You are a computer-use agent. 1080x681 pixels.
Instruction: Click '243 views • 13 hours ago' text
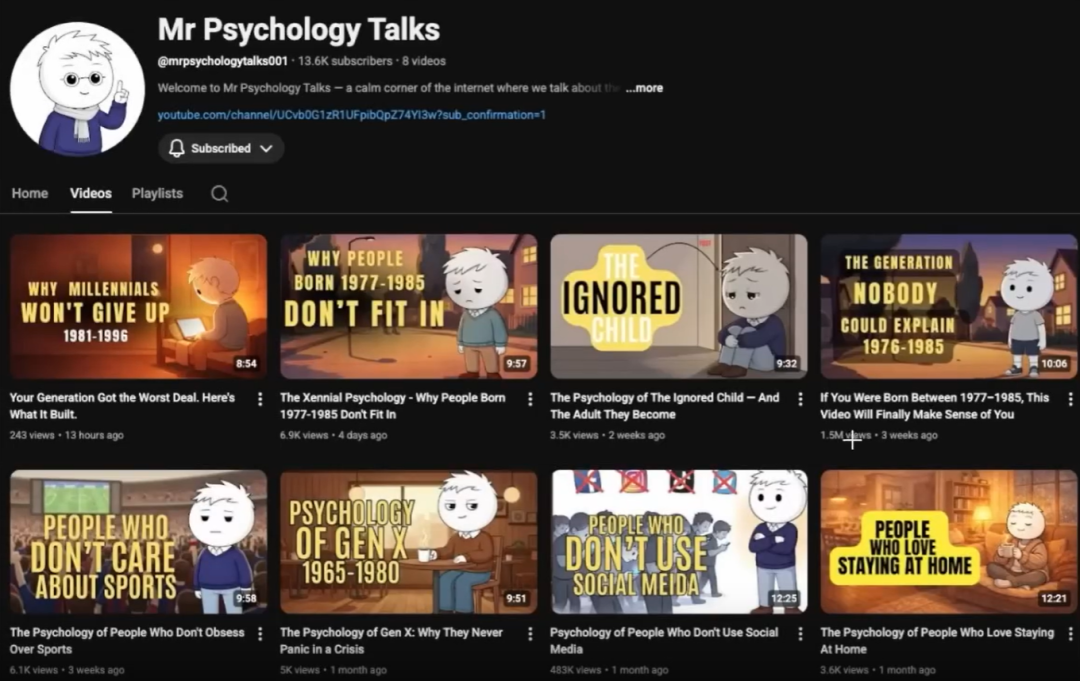67,435
